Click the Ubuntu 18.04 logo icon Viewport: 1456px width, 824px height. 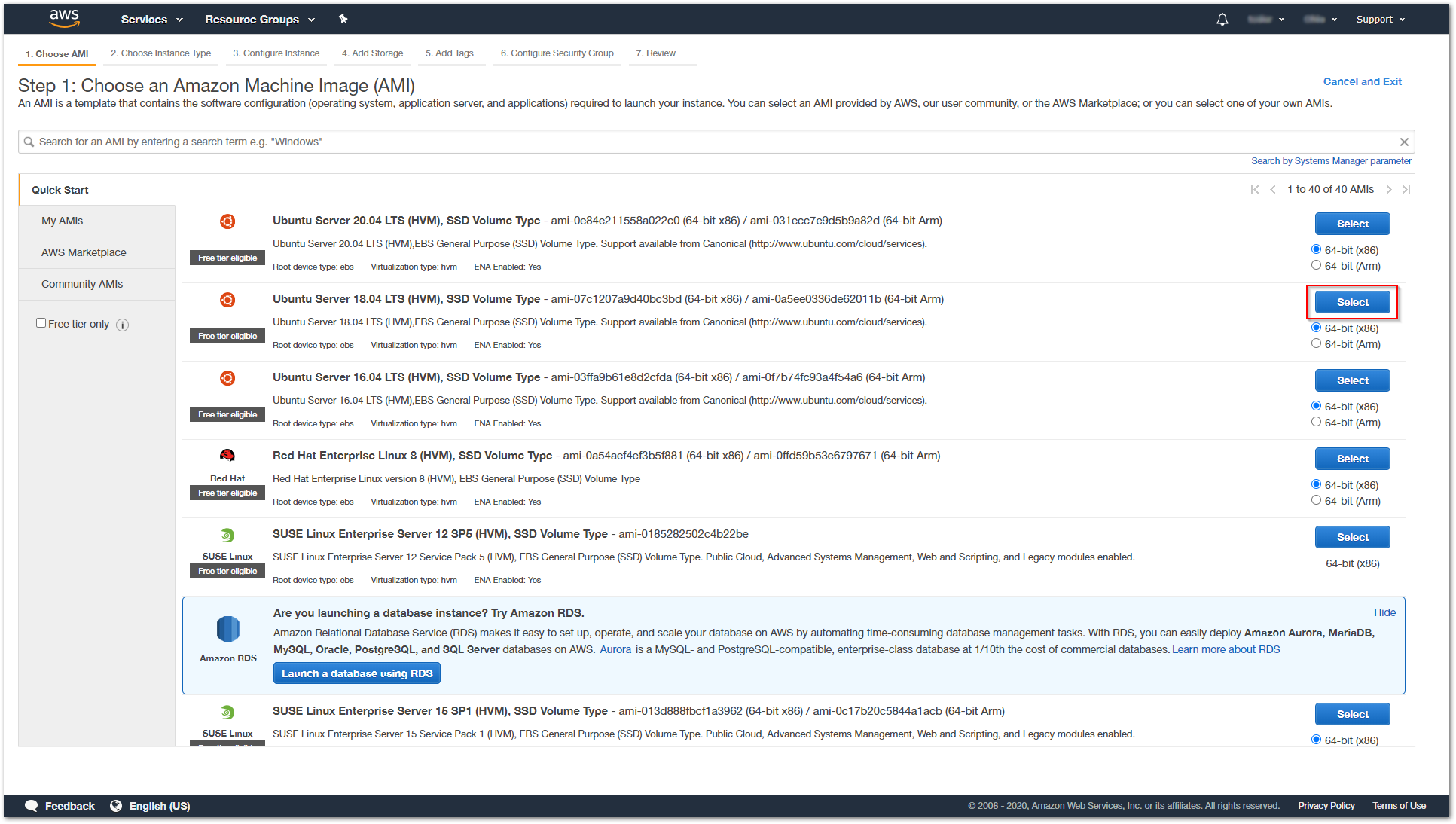(x=227, y=300)
